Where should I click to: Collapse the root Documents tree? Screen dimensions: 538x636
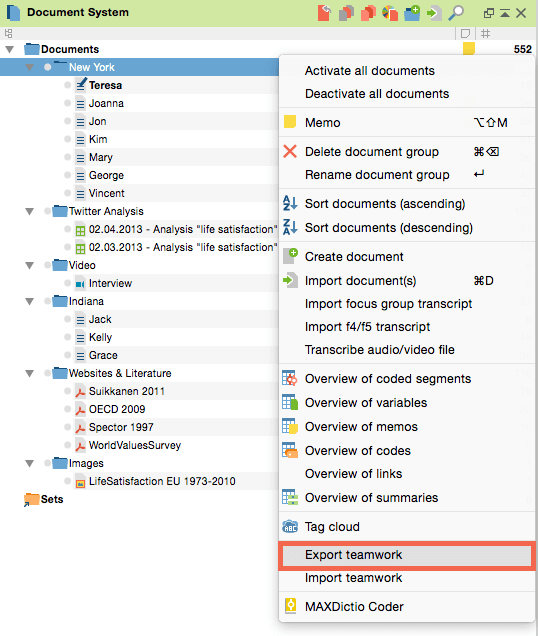[9, 49]
